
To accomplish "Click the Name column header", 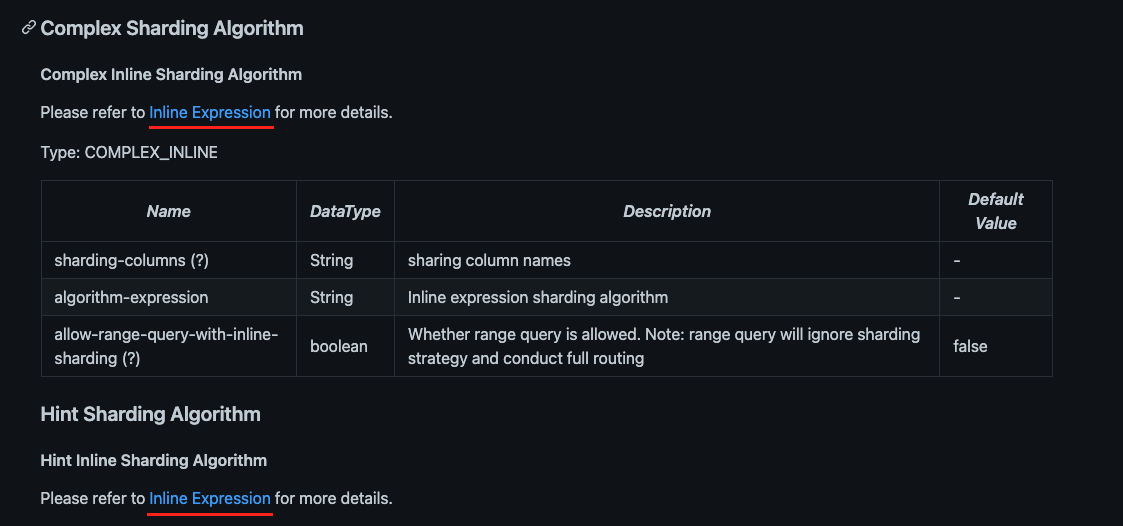I will point(169,211).
